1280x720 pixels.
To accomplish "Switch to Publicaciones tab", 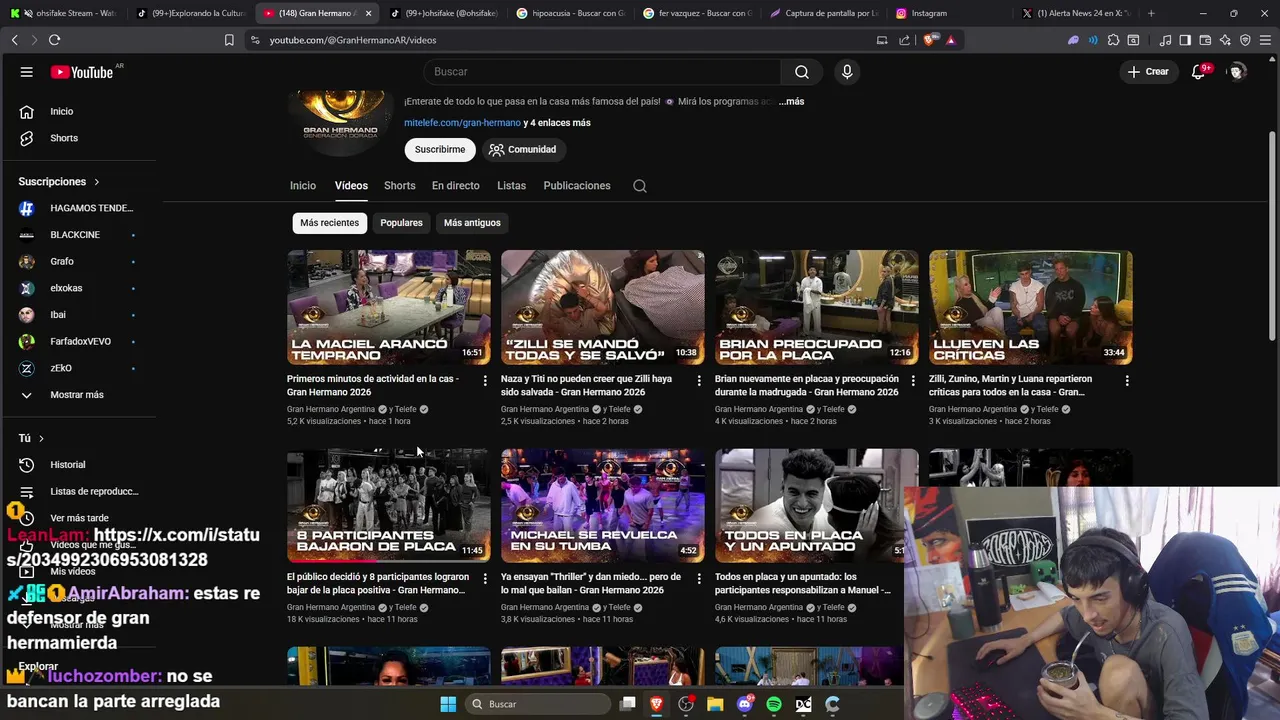I will pos(577,186).
